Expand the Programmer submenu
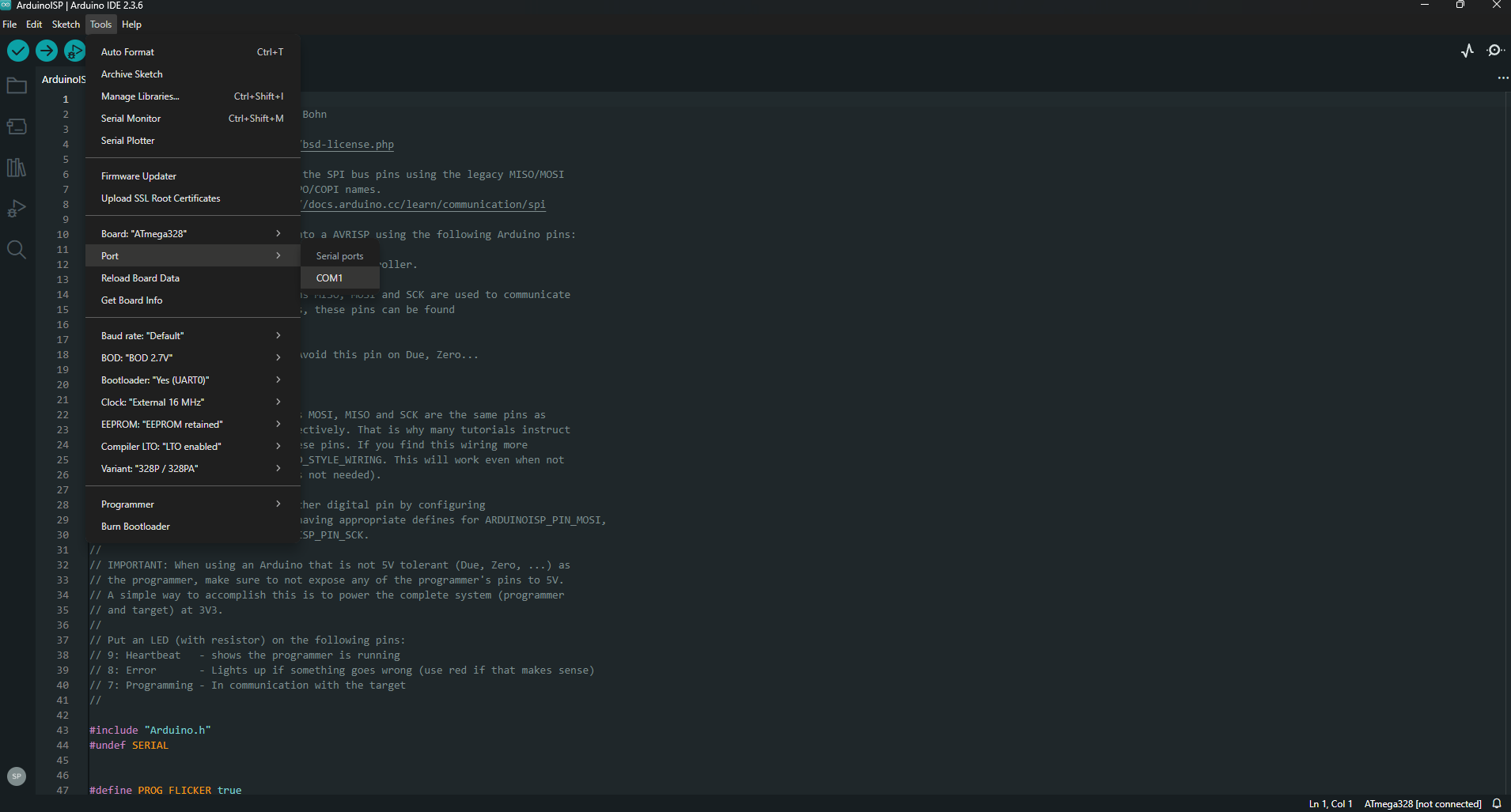The width and height of the screenshot is (1511, 812). tap(192, 504)
